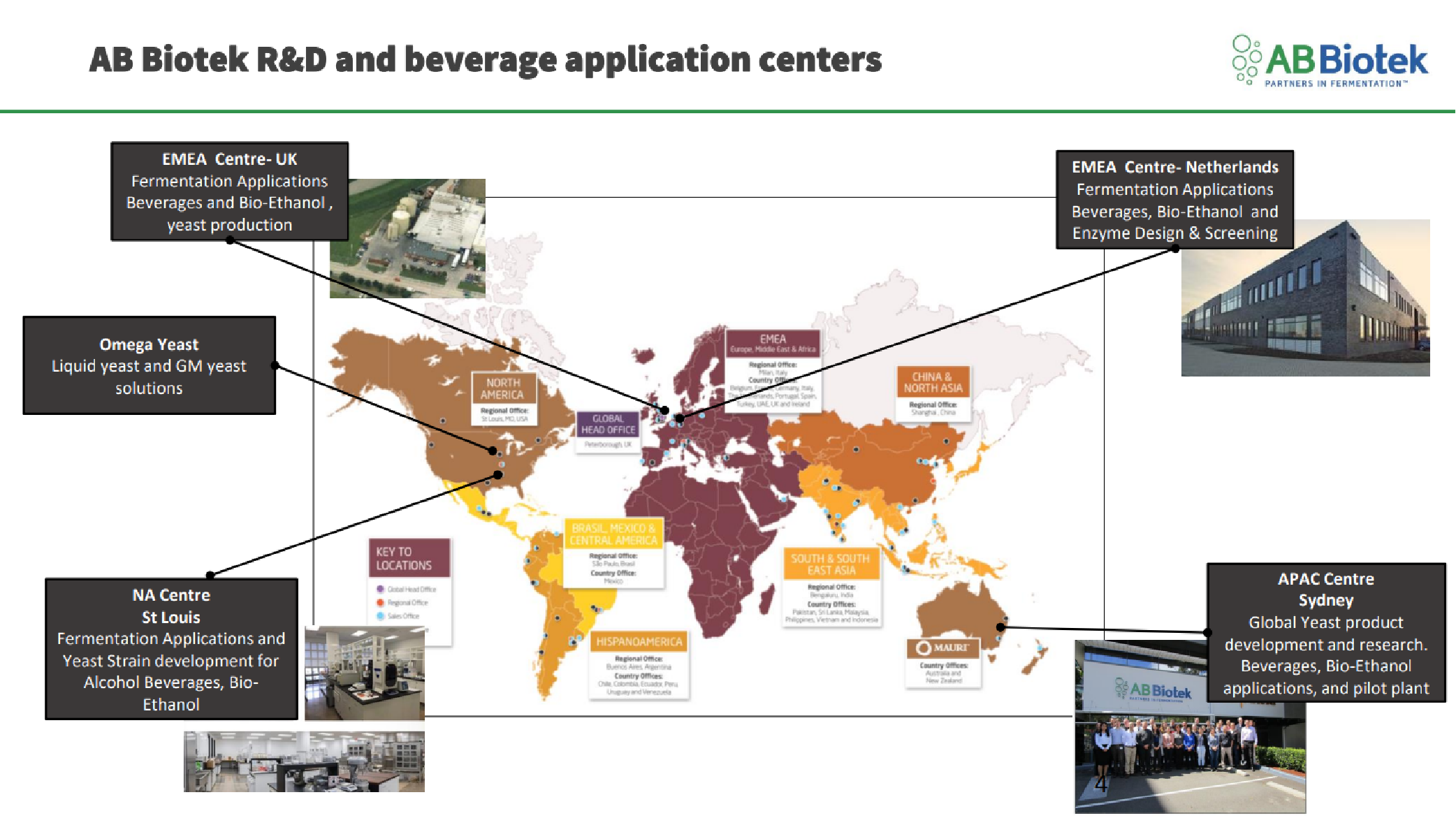
Task: Select the EMEA Centre- UK callout box
Action: click(x=229, y=191)
